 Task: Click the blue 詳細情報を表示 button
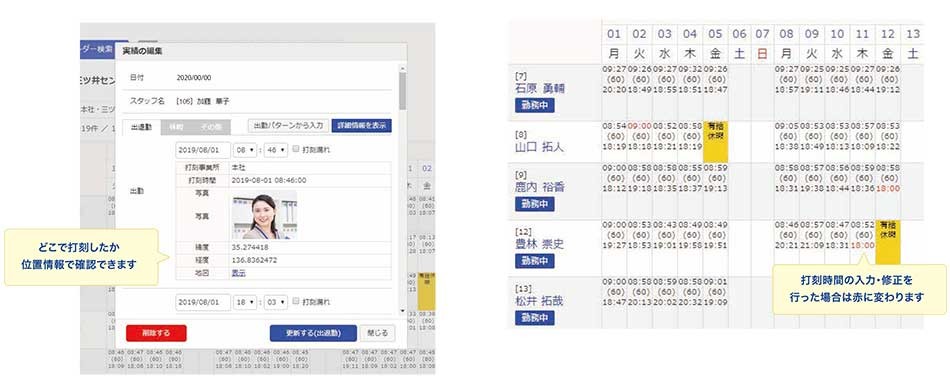click(x=361, y=125)
